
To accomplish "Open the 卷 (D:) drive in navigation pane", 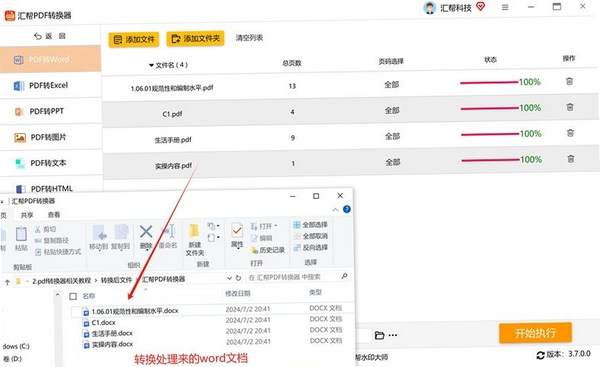I will click(12, 359).
